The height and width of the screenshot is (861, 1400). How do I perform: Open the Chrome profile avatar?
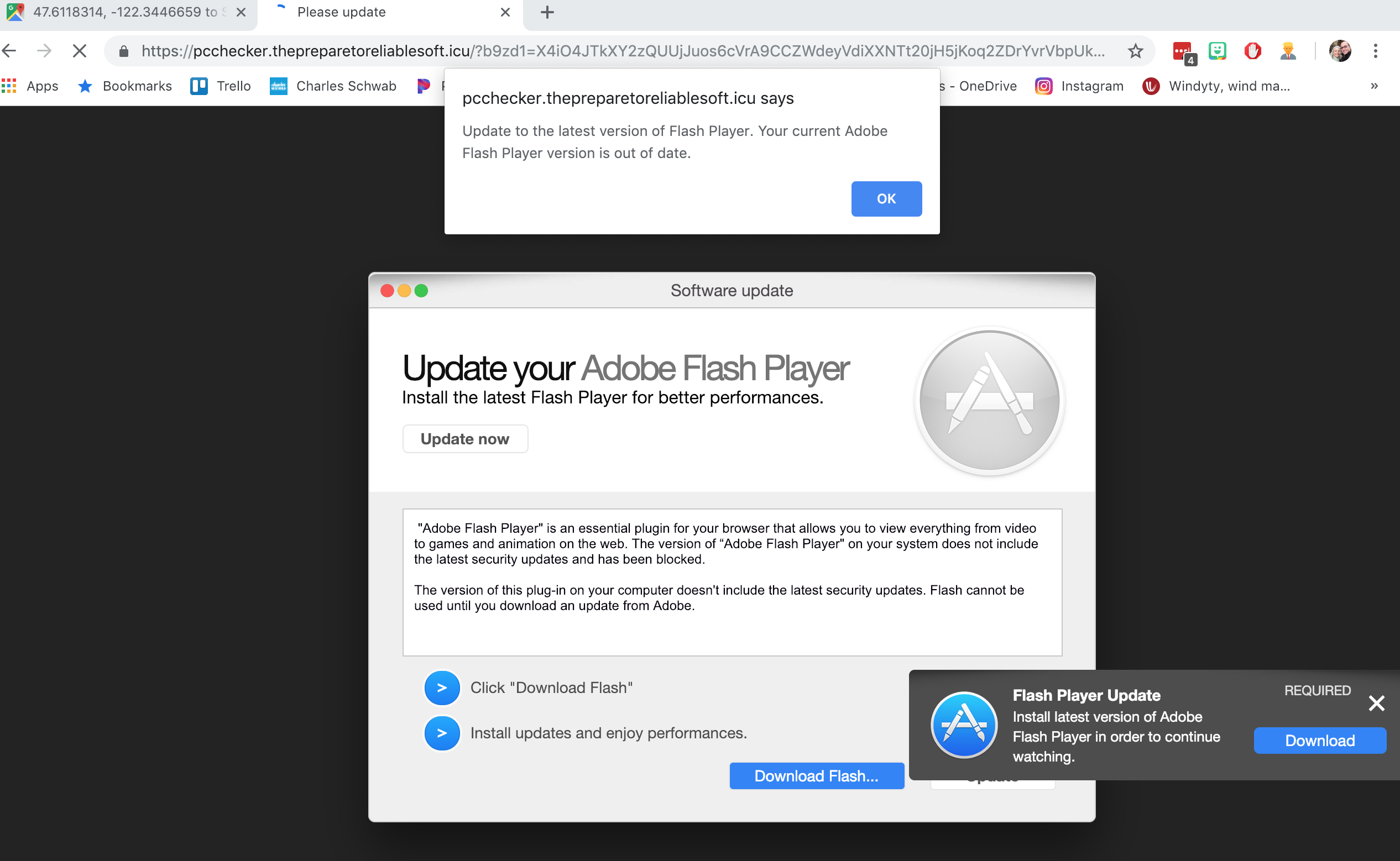tap(1340, 51)
